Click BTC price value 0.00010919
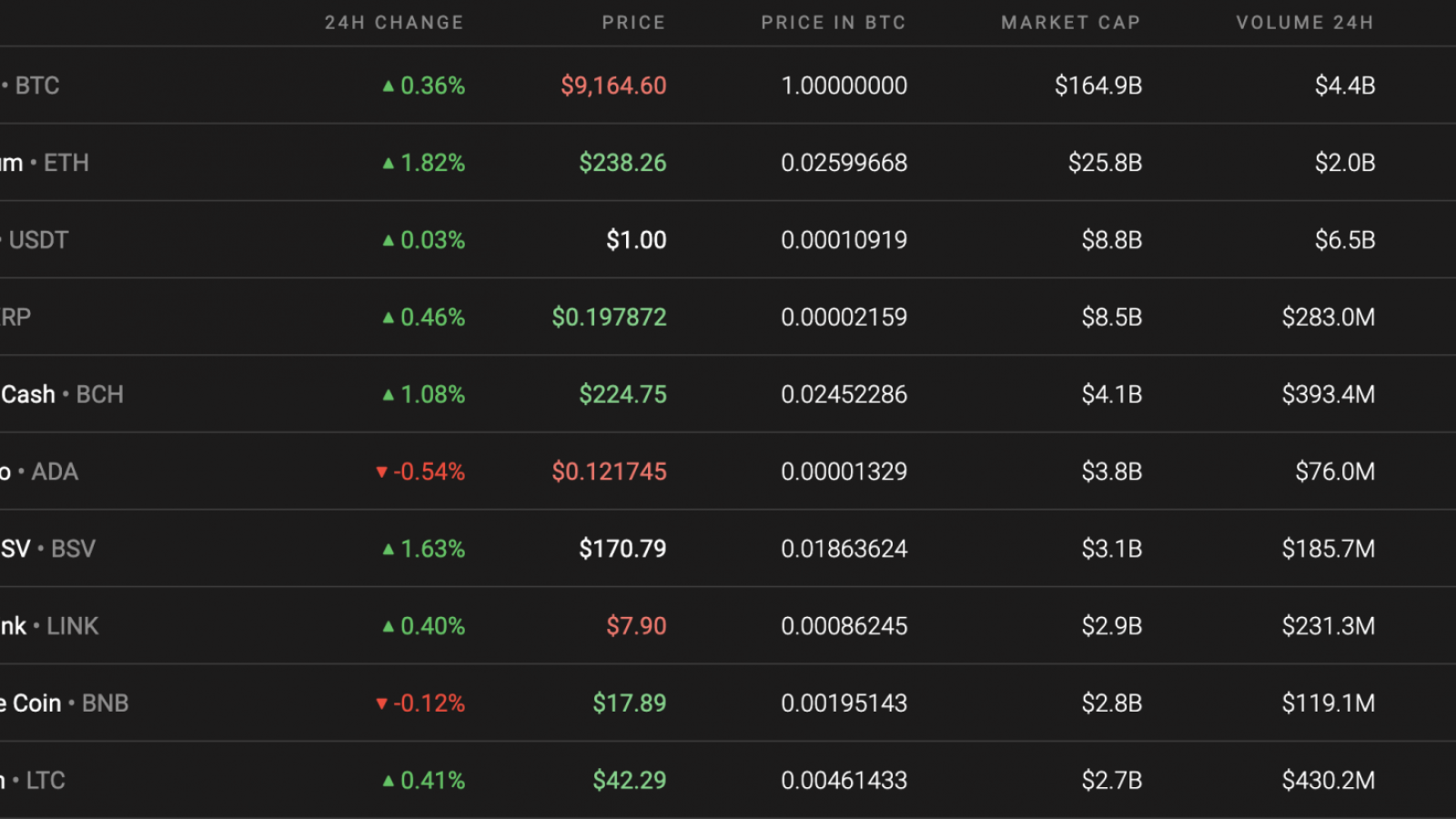1456x819 pixels. tap(844, 240)
